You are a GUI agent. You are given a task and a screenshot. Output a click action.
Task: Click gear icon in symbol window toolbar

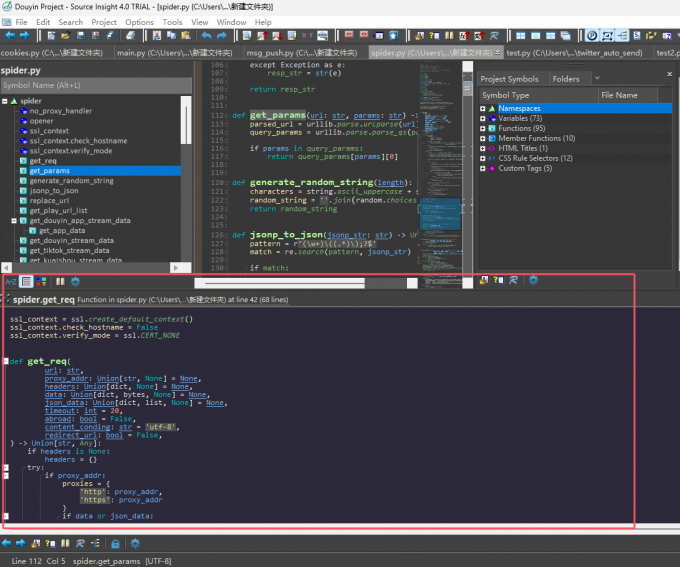coord(75,282)
